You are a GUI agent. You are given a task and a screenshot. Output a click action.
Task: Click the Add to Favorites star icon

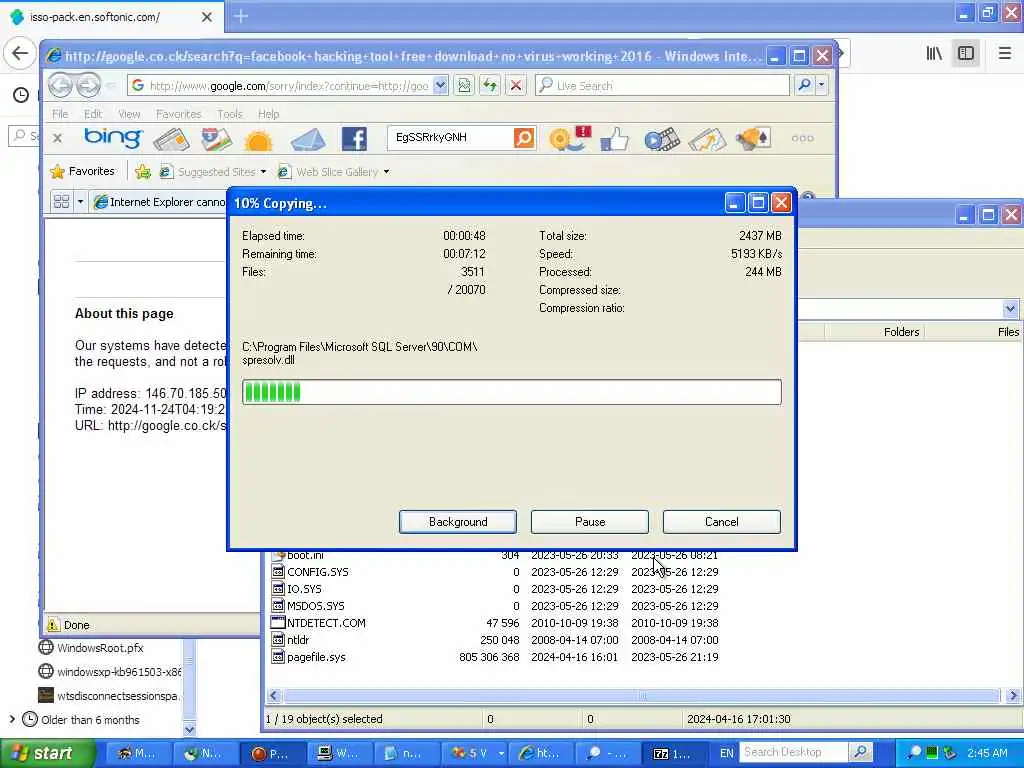click(x=142, y=172)
